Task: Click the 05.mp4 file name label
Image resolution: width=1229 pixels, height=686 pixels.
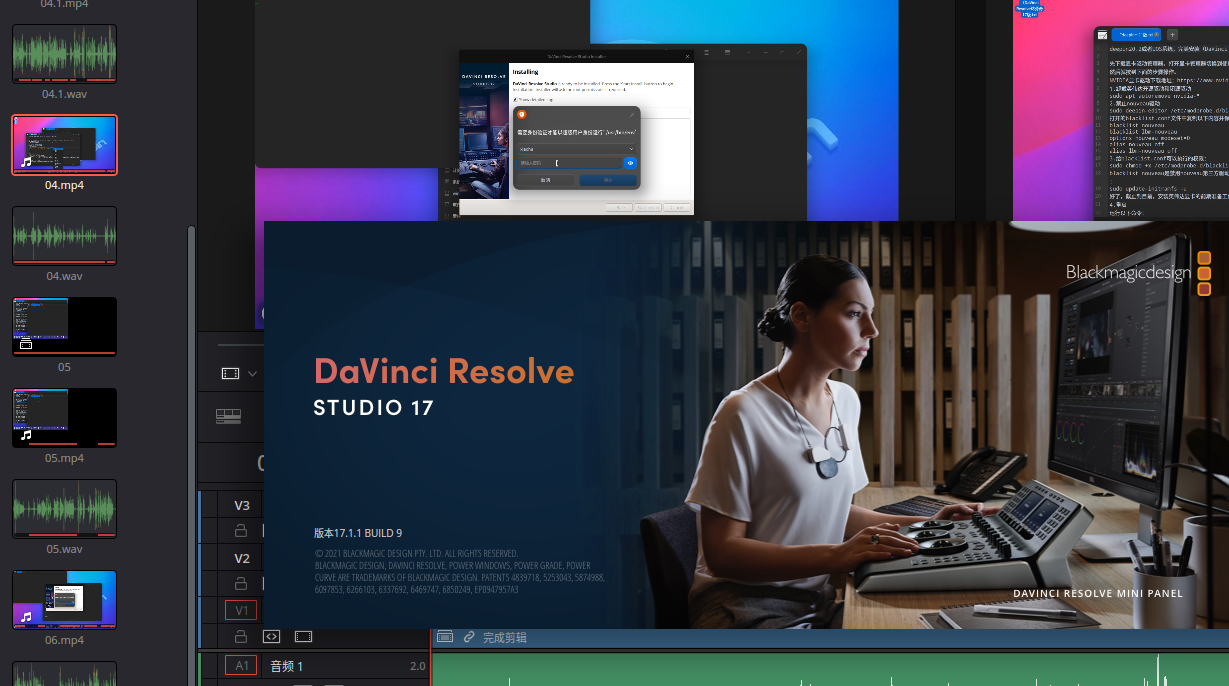Action: coord(64,458)
